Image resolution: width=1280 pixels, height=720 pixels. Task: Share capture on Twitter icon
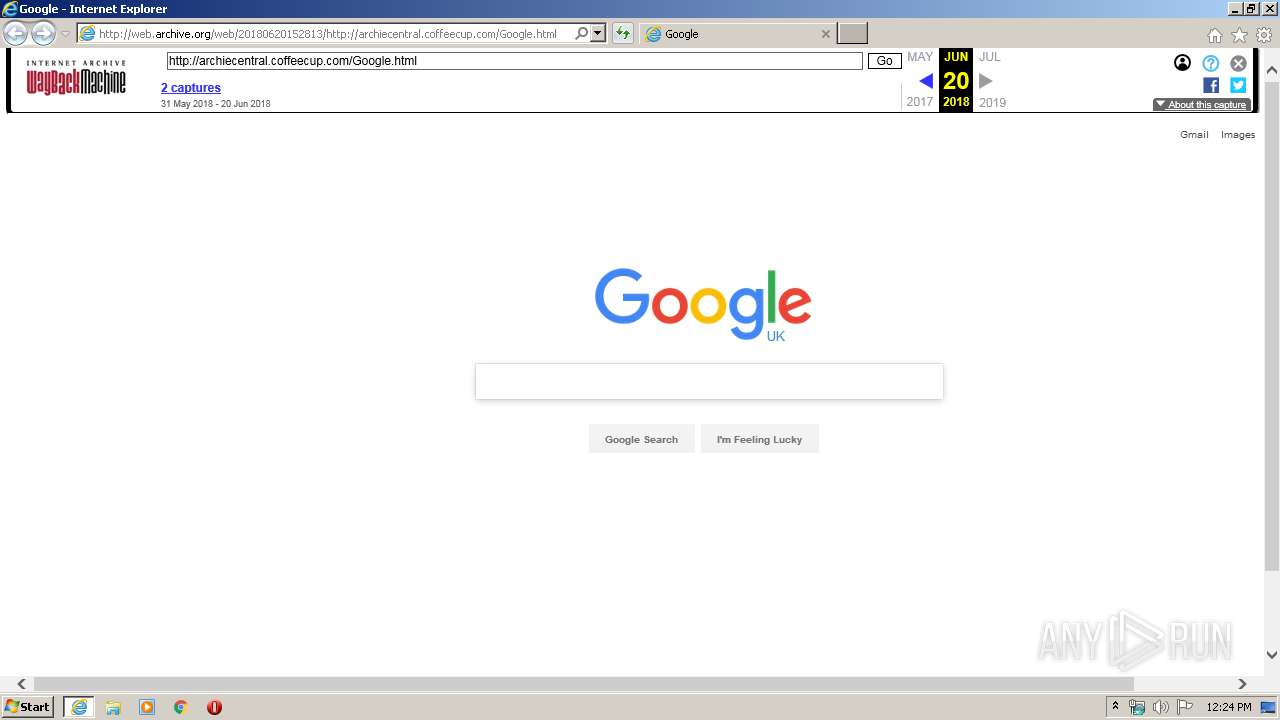click(x=1238, y=86)
